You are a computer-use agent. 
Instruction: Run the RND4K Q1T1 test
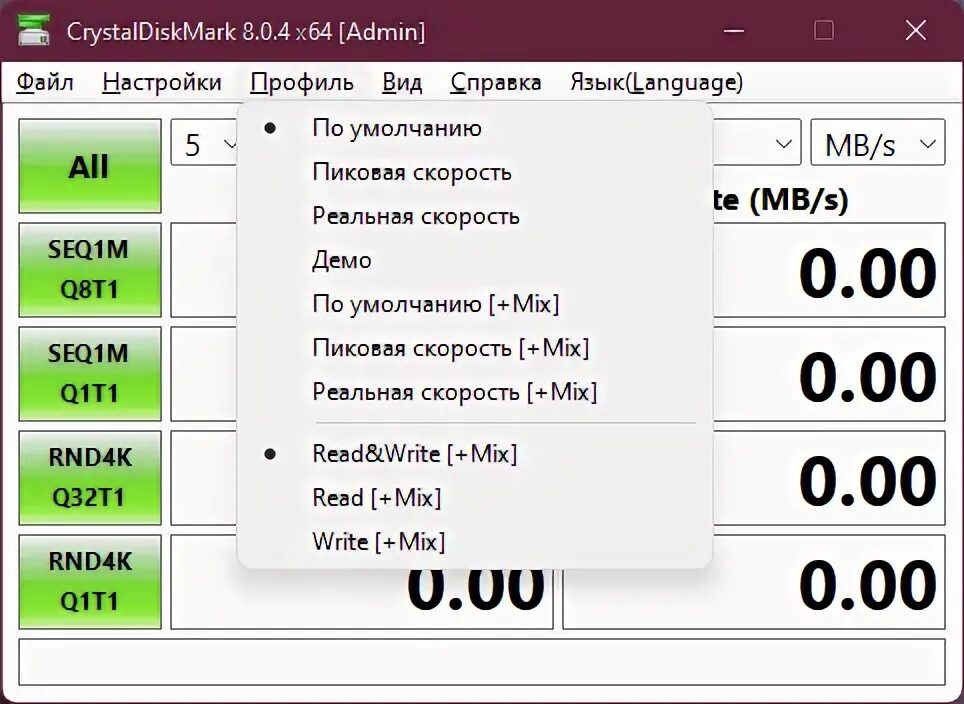pos(90,582)
